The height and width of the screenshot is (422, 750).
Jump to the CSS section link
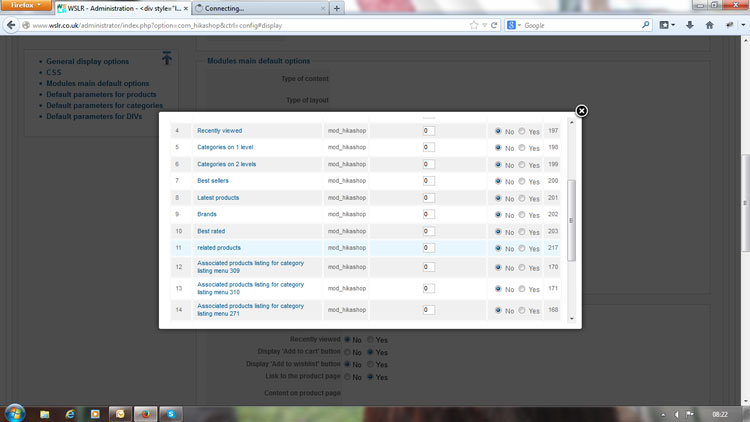54,72
